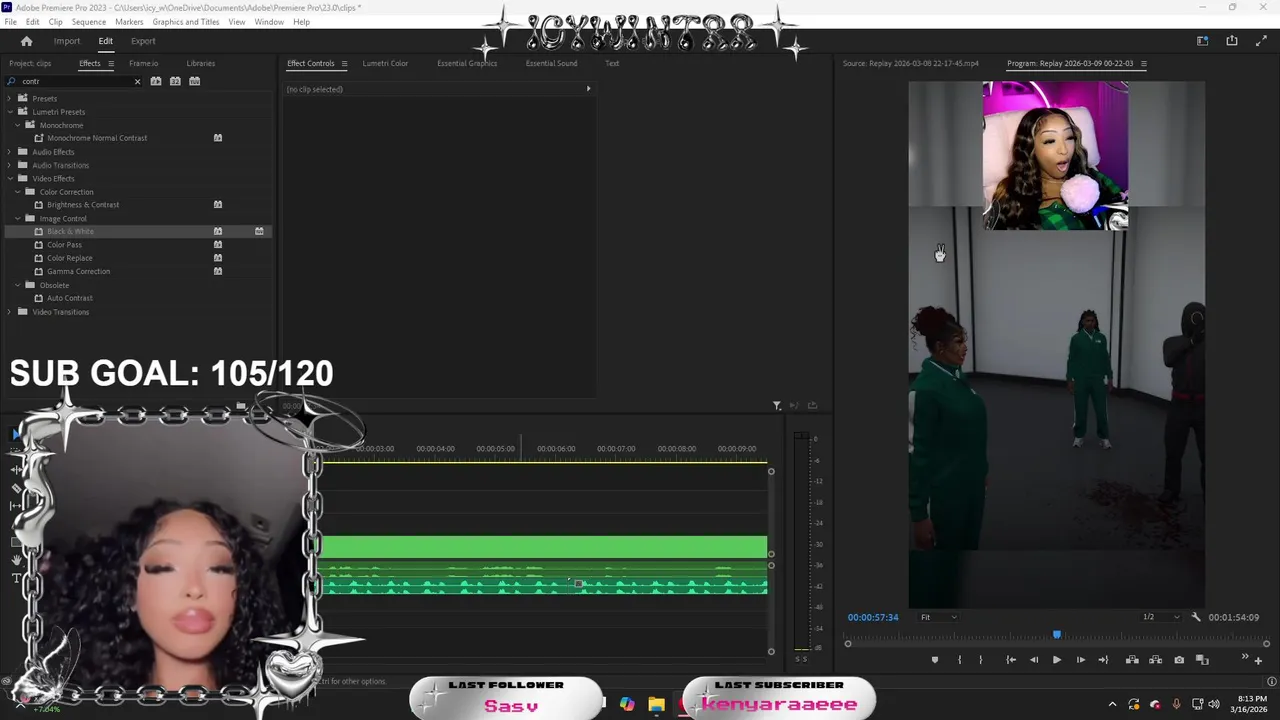Viewport: 1280px width, 720px height.
Task: Click the Quick Export share icon
Action: [1232, 41]
